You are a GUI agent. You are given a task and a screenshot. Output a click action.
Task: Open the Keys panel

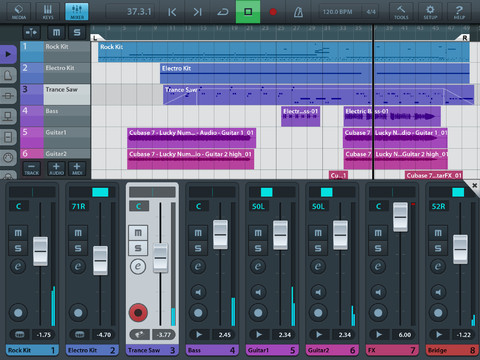[48, 12]
